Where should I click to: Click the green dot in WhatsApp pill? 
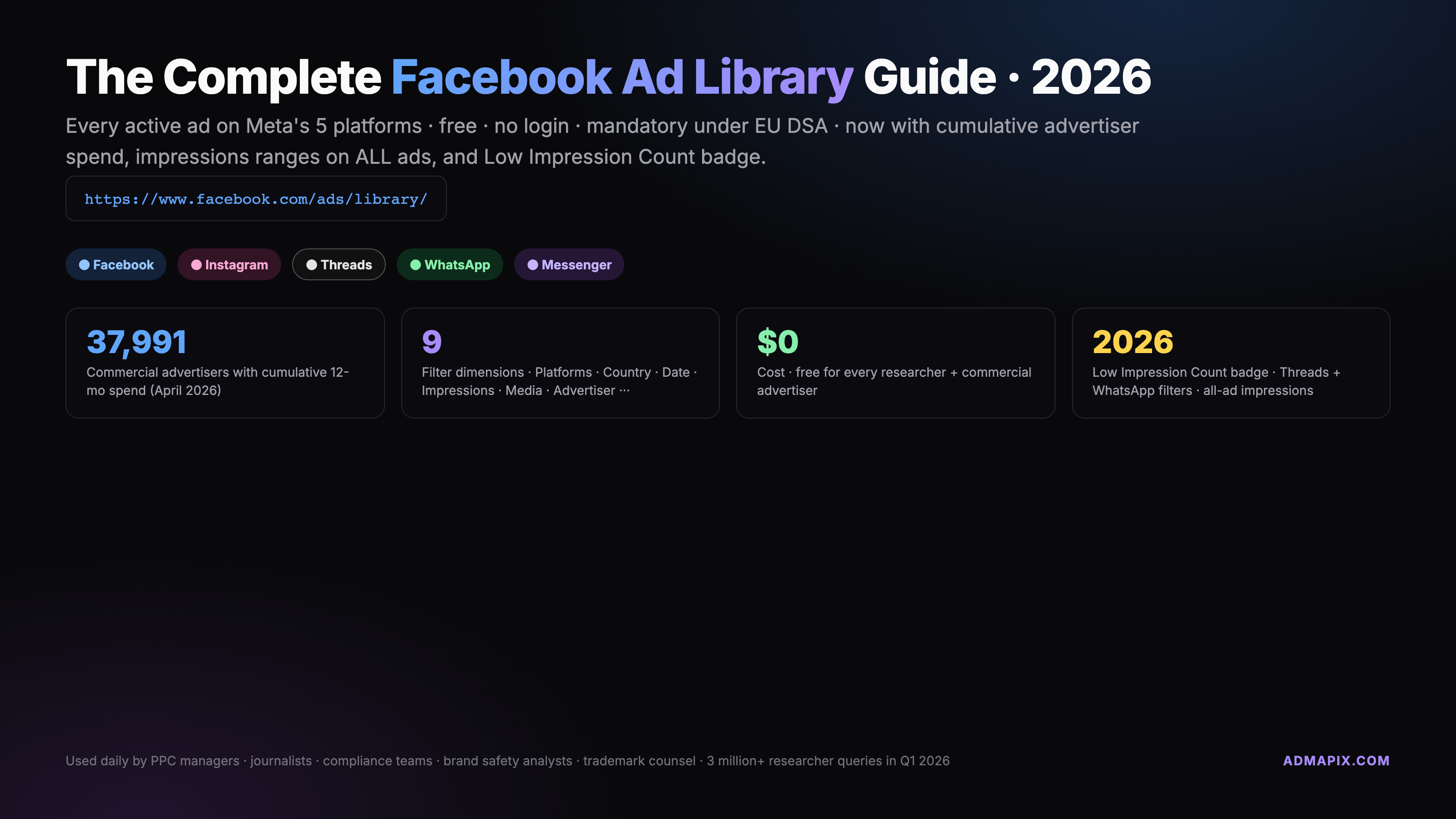[x=415, y=264]
